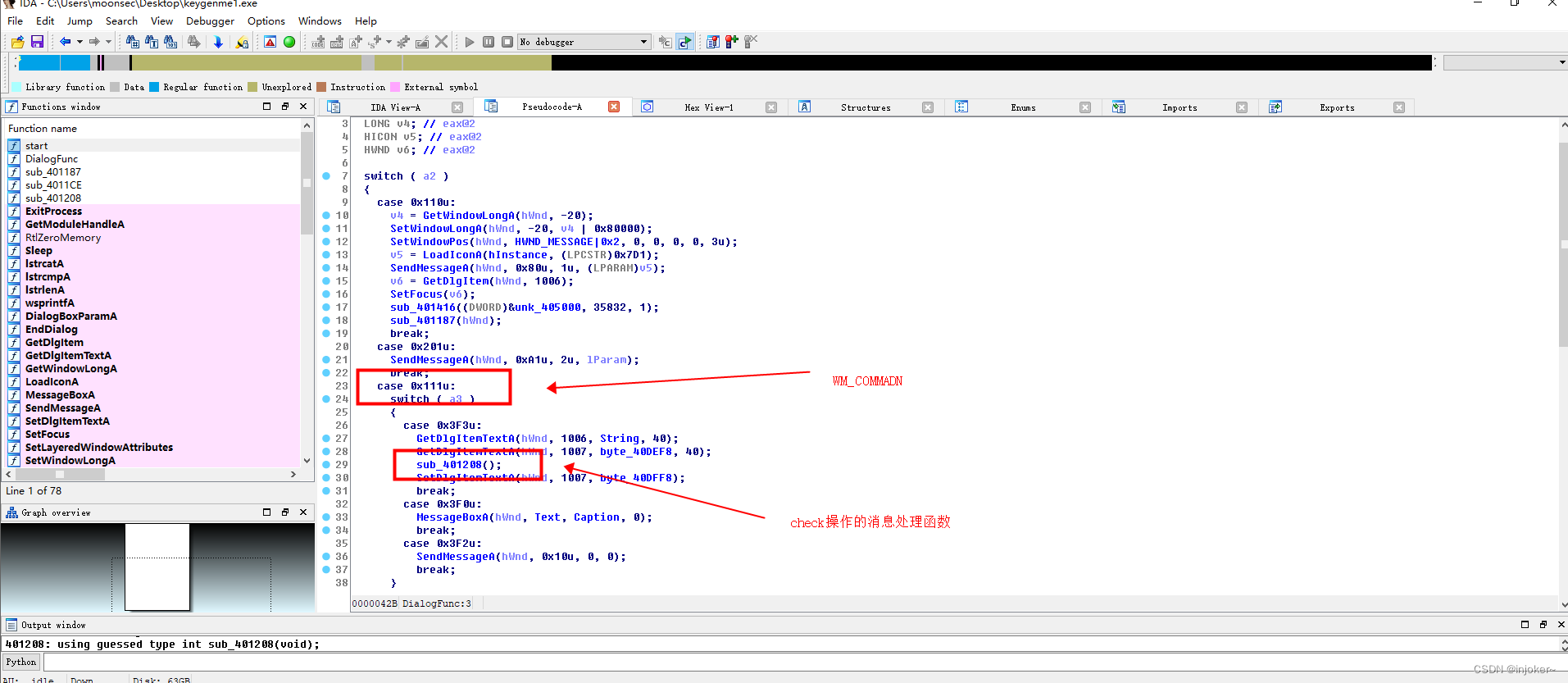This screenshot has height=683, width=1568.
Task: Click the olive Unexplored region in navigation band
Action: click(x=246, y=62)
